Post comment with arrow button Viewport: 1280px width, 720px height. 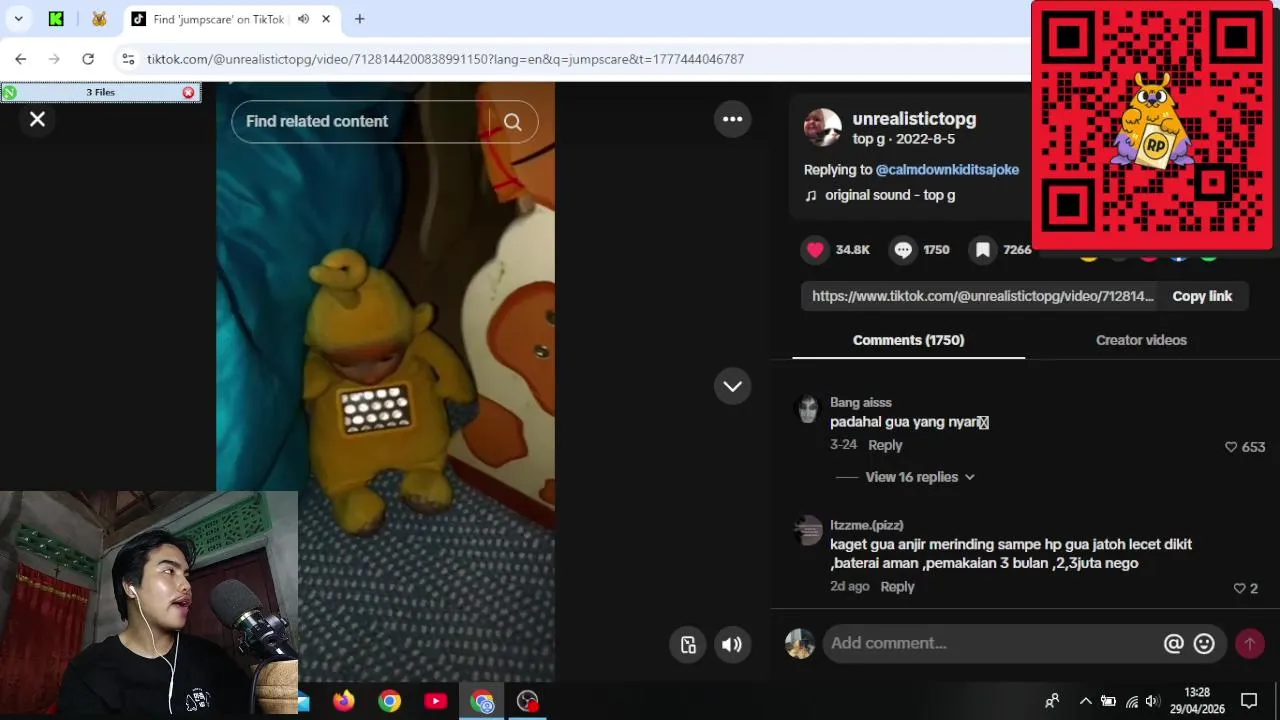(x=1249, y=644)
